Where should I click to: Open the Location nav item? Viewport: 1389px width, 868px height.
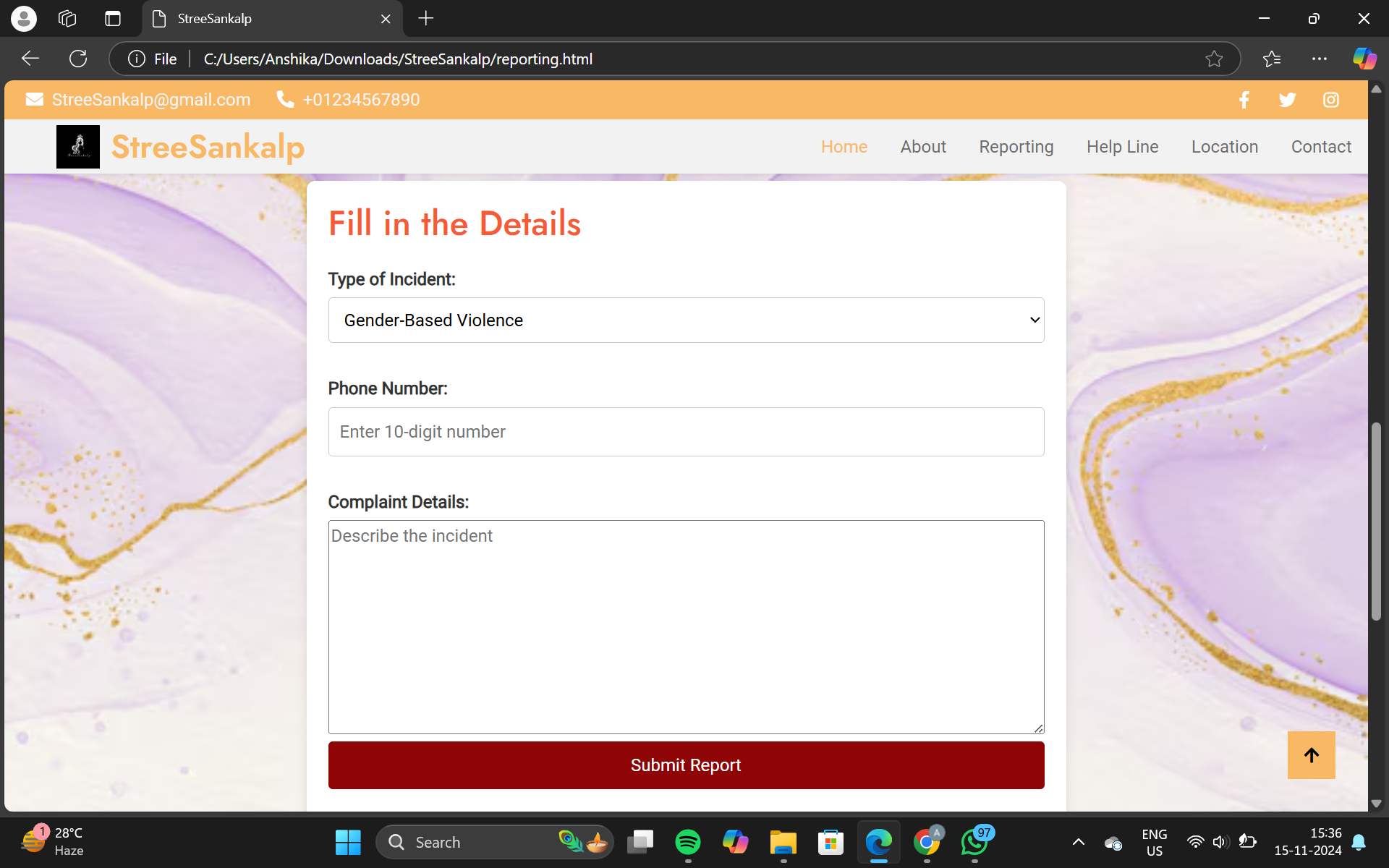coord(1224,147)
